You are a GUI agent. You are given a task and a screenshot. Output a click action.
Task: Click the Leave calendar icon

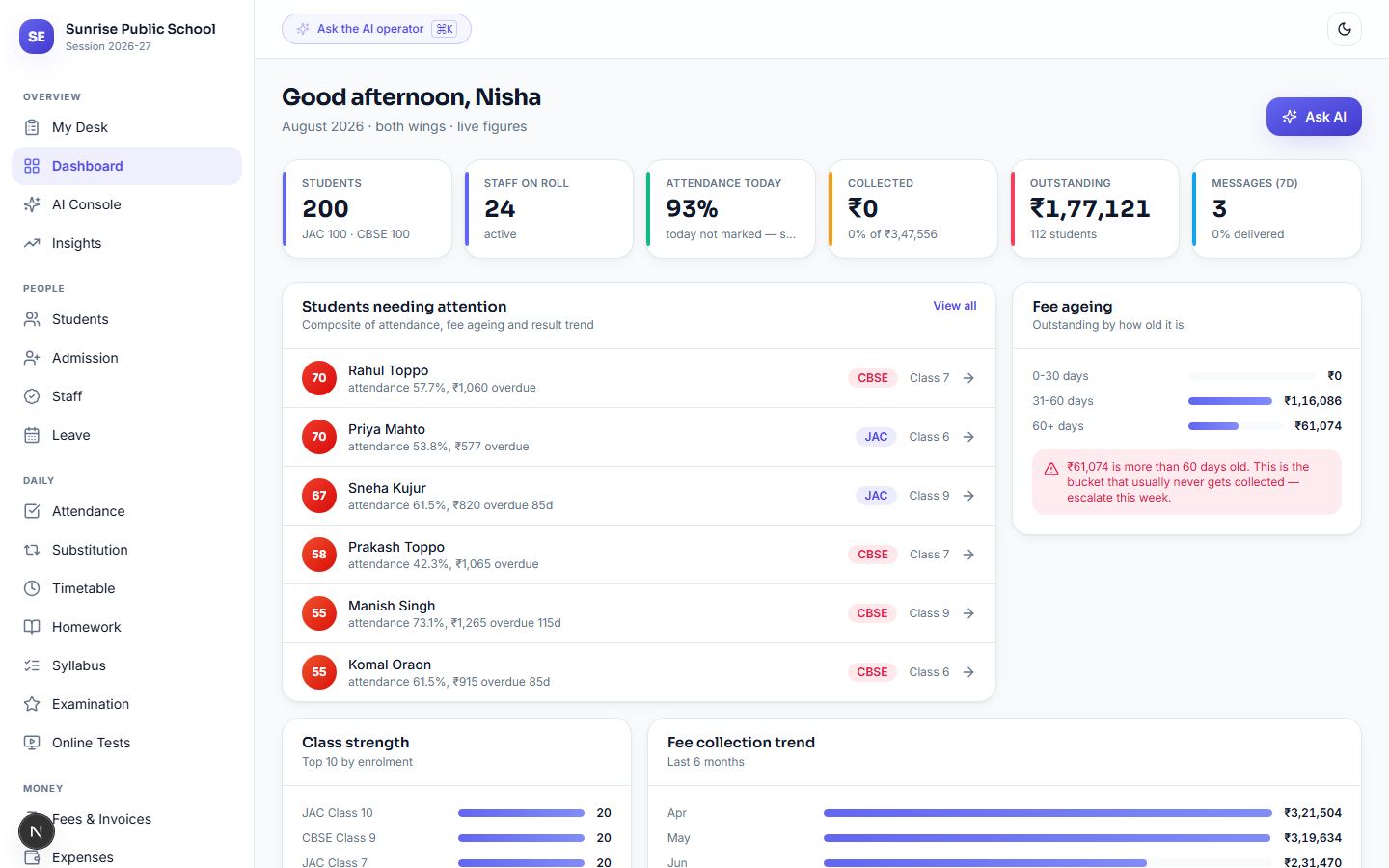coord(32,435)
